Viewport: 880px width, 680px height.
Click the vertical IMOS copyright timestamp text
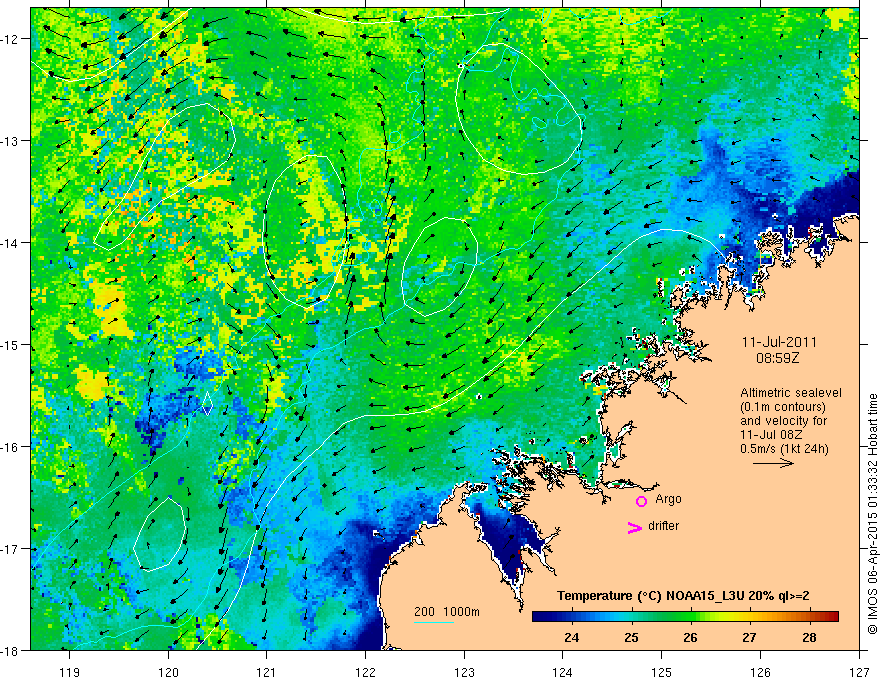pyautogui.click(x=873, y=514)
